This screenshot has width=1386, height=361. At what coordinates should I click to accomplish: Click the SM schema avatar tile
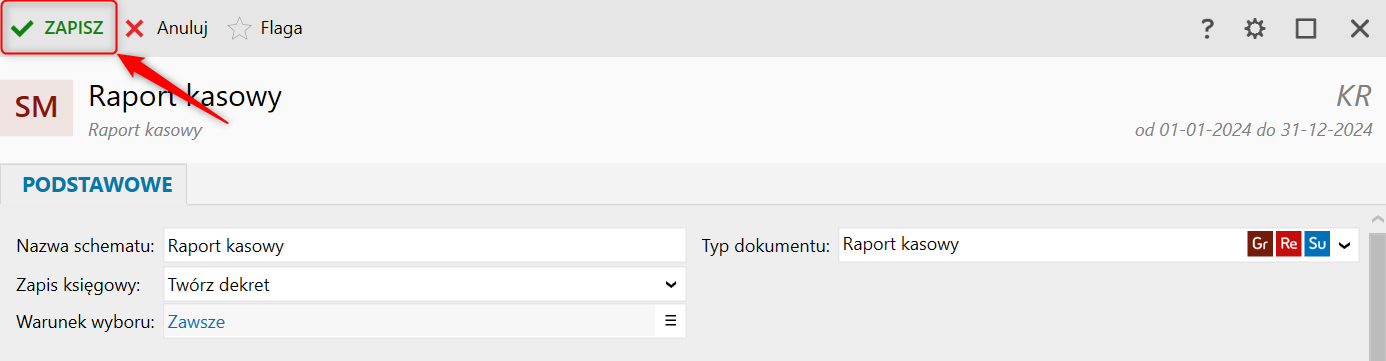coord(37,107)
